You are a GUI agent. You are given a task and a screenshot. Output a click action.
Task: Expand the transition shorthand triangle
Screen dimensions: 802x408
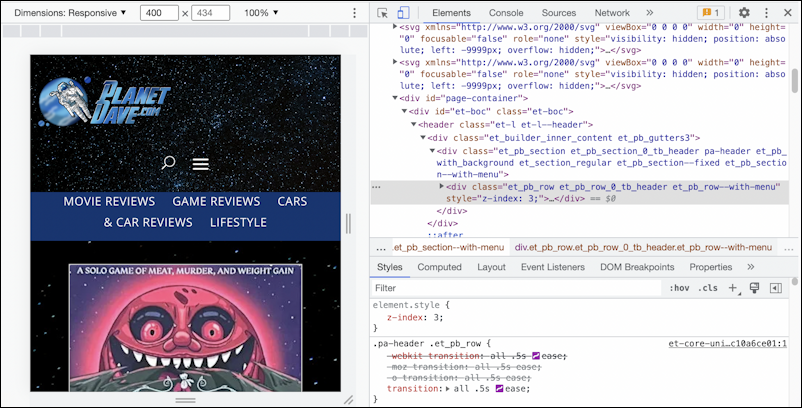click(x=448, y=389)
